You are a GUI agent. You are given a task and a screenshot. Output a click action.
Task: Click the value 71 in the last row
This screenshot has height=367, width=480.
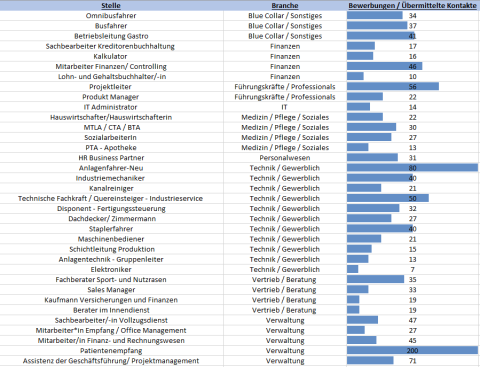(413, 361)
